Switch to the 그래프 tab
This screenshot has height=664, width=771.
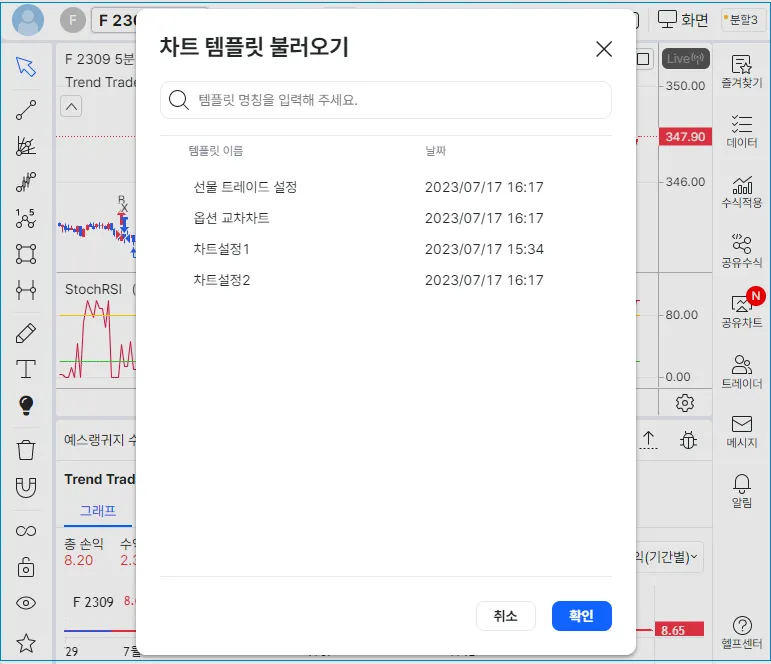pyautogui.click(x=98, y=511)
